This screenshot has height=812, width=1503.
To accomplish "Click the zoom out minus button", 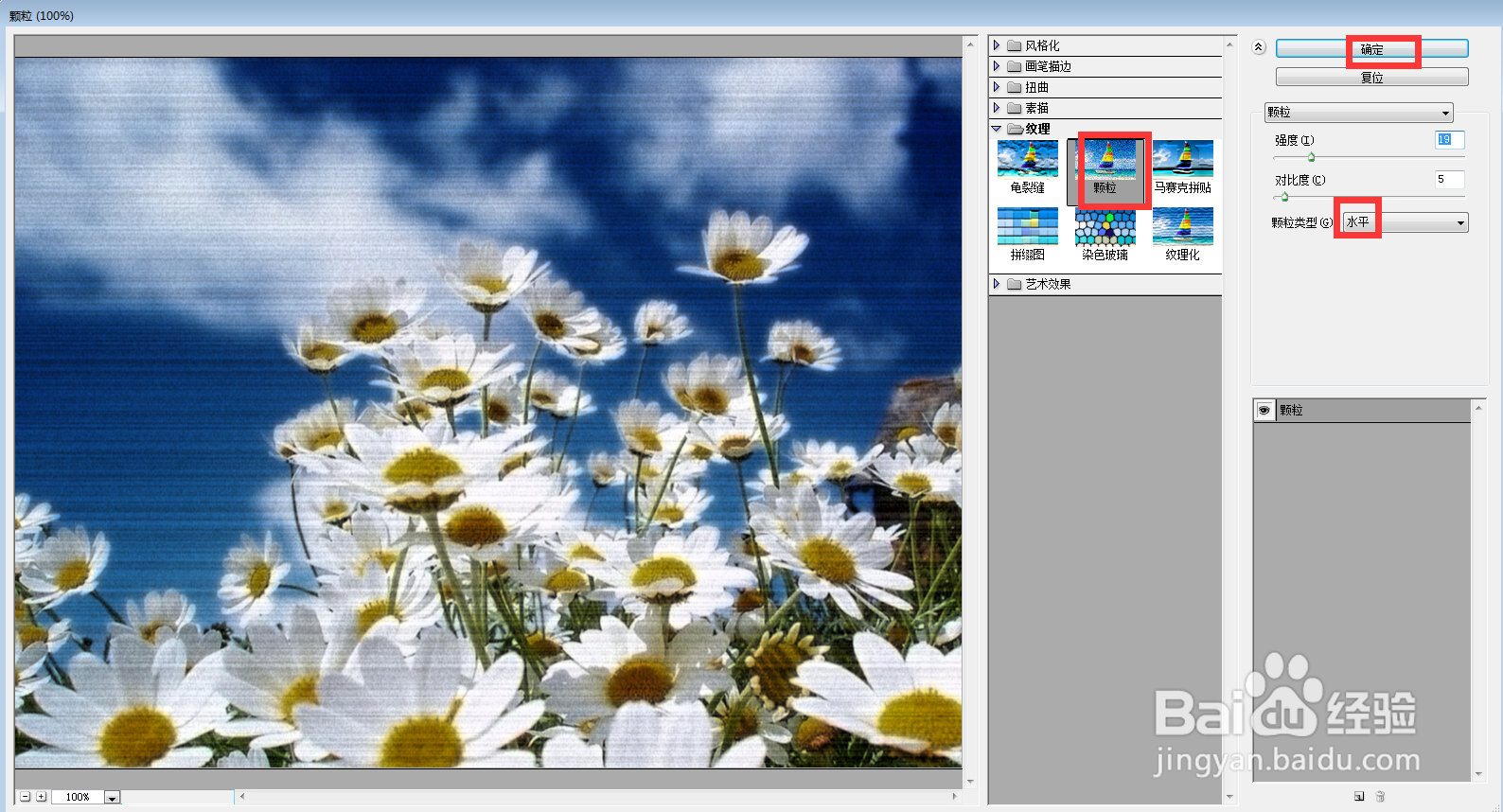I will [26, 797].
